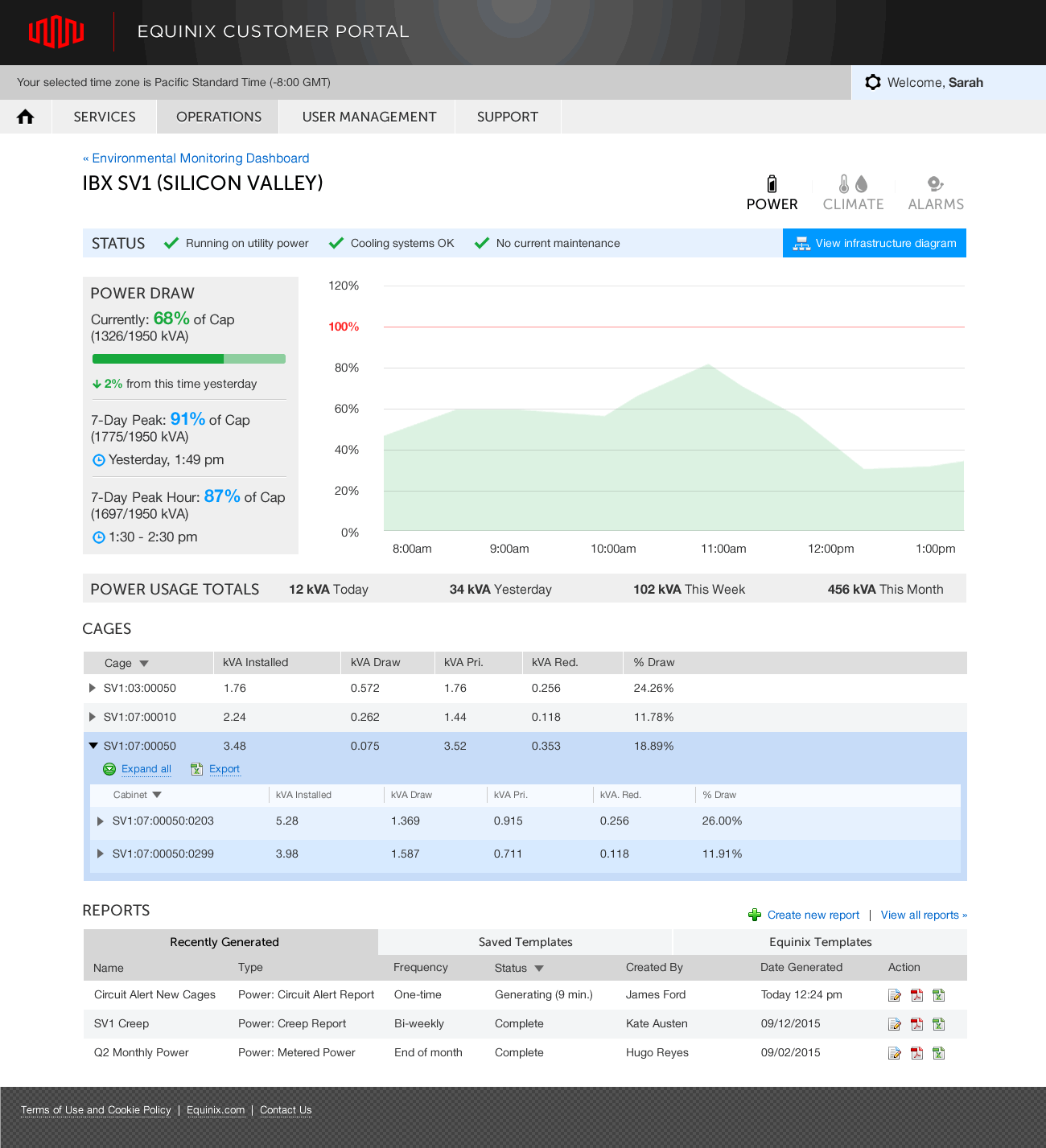Click the clock icon beside Yesterday, 1:49 pm
Image resolution: width=1046 pixels, height=1148 pixels.
click(99, 460)
